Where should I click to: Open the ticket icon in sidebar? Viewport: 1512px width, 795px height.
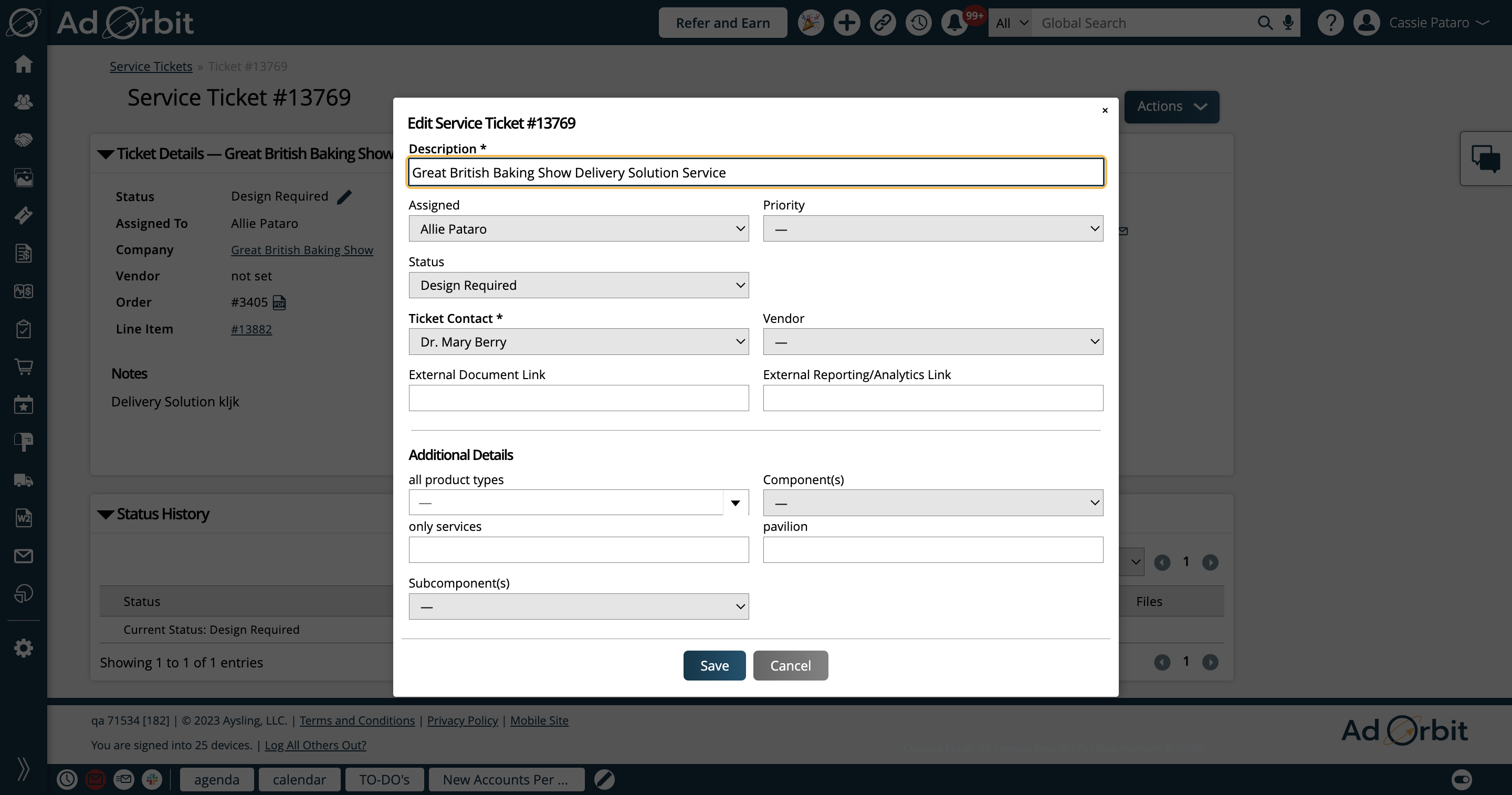tap(24, 215)
